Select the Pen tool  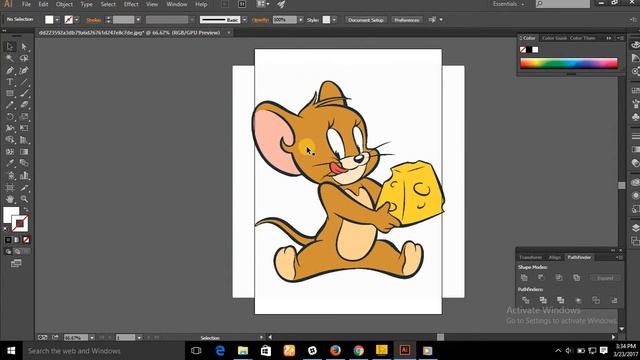pos(10,70)
